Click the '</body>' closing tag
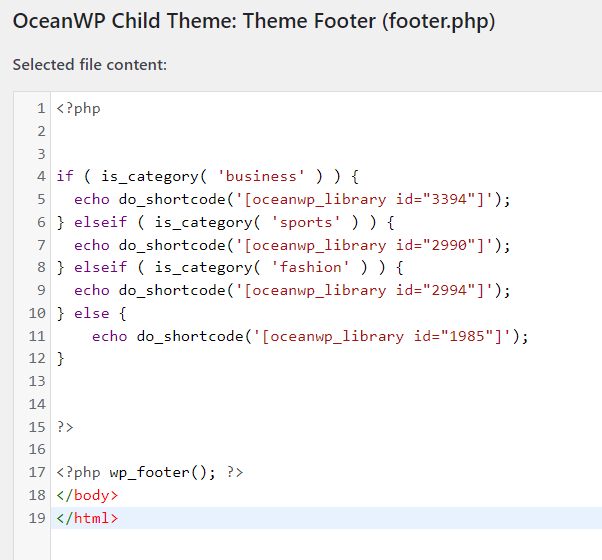 (x=87, y=495)
